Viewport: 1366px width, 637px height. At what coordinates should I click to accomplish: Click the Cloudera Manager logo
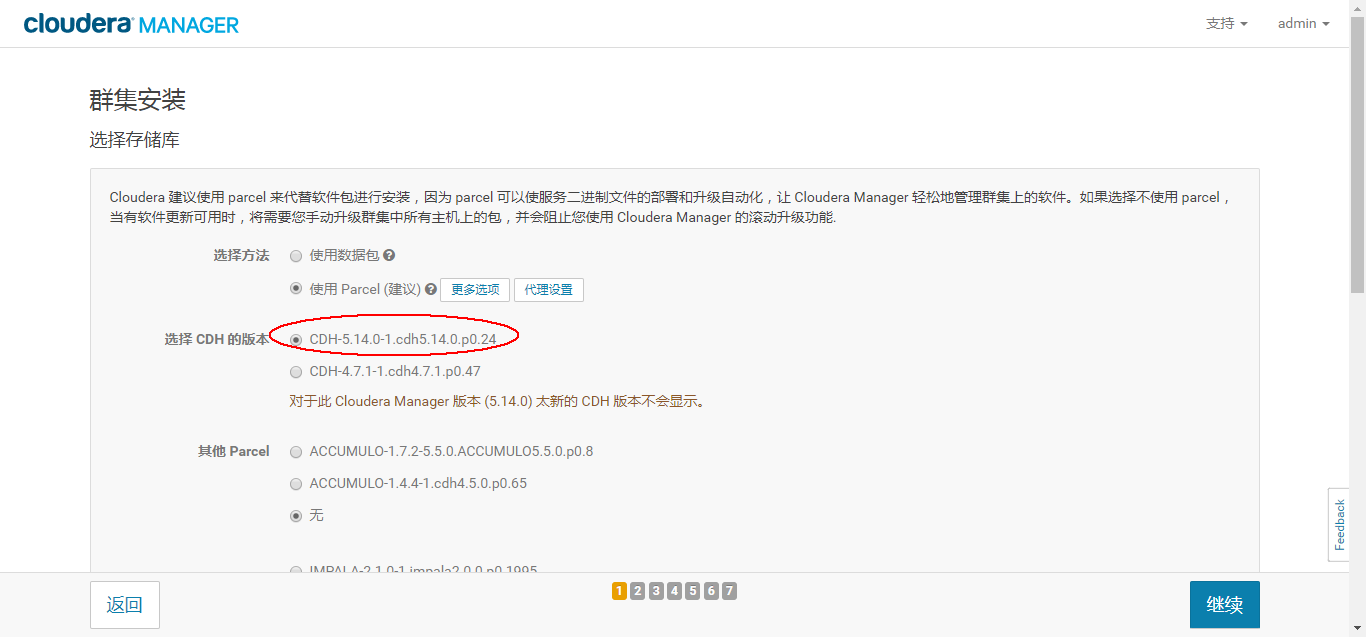pyautogui.click(x=131, y=24)
